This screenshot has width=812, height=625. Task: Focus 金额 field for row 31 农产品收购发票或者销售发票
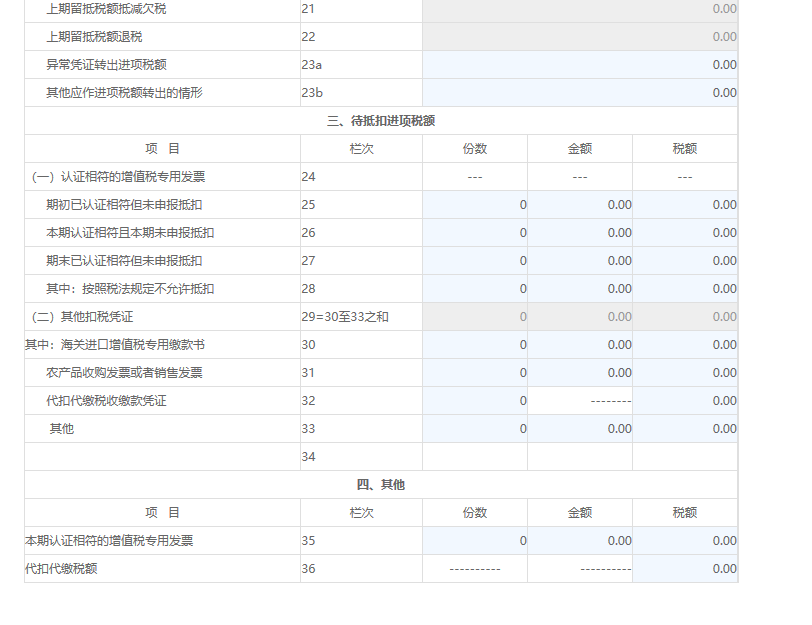coord(580,373)
